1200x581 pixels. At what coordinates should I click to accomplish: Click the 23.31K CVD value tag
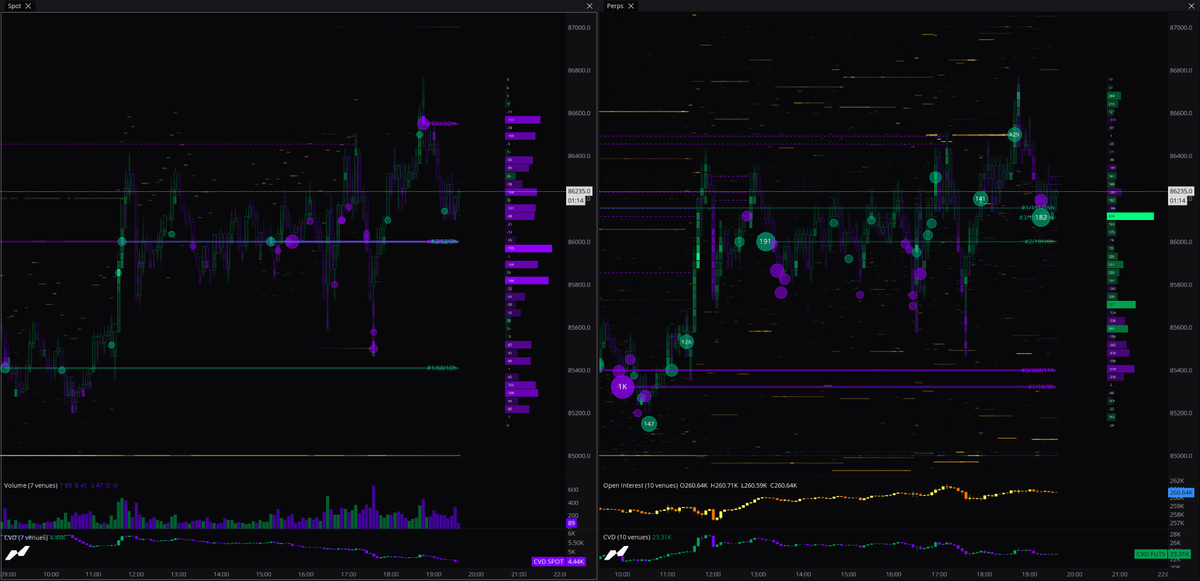1179,554
